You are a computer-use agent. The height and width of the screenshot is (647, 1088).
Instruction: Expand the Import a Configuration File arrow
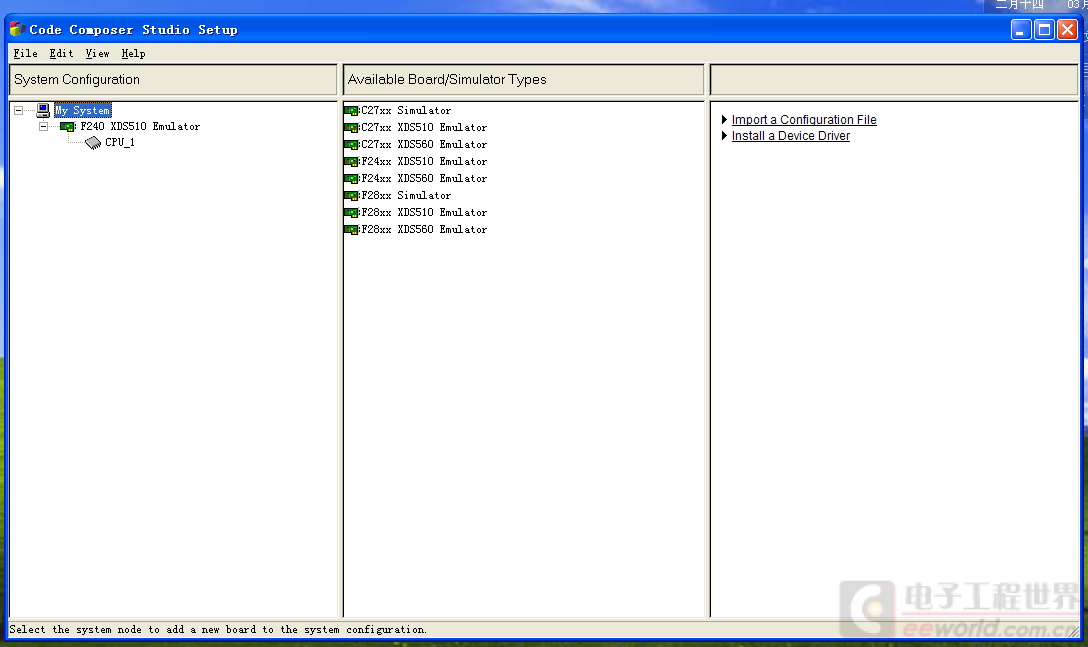click(724, 119)
